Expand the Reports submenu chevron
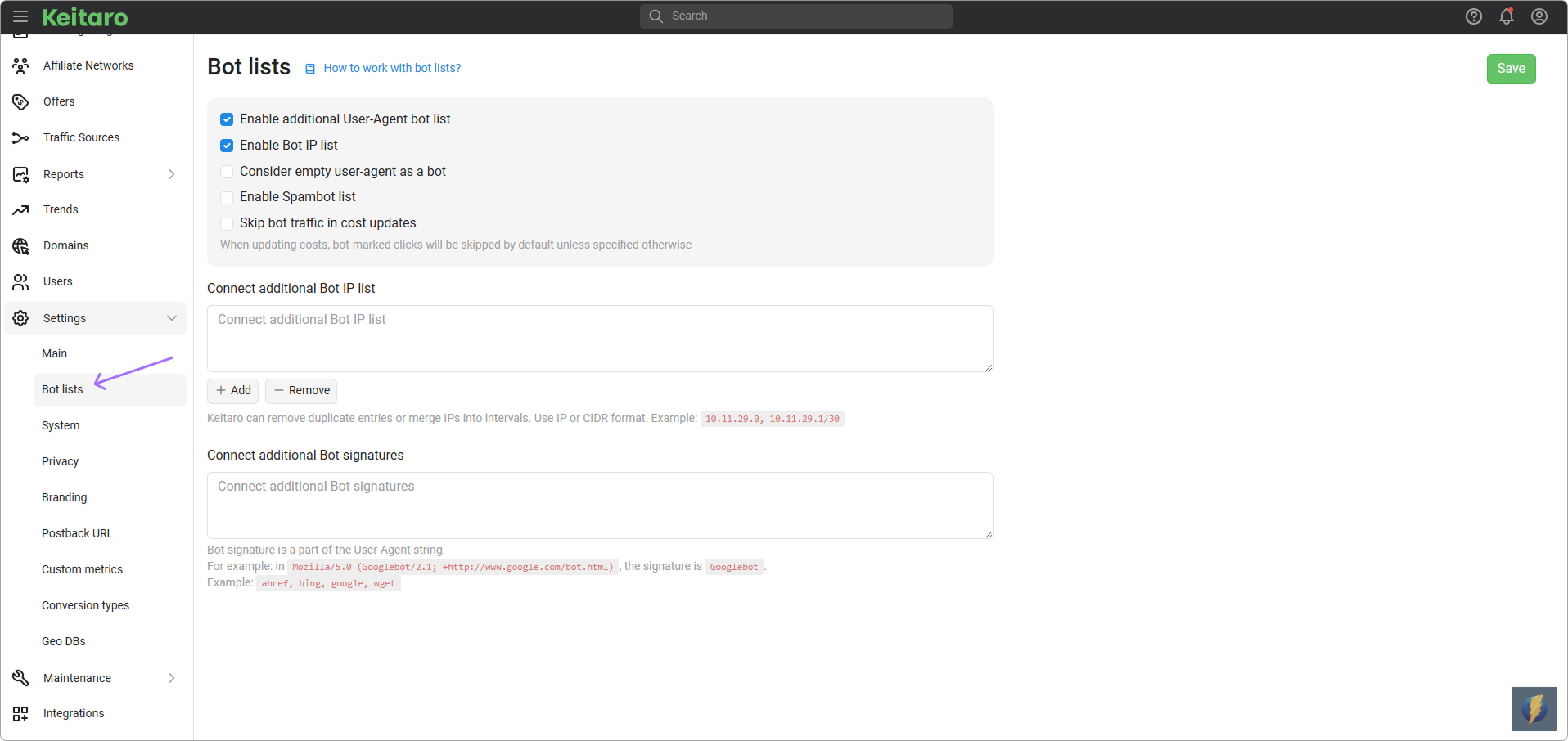 click(x=172, y=174)
